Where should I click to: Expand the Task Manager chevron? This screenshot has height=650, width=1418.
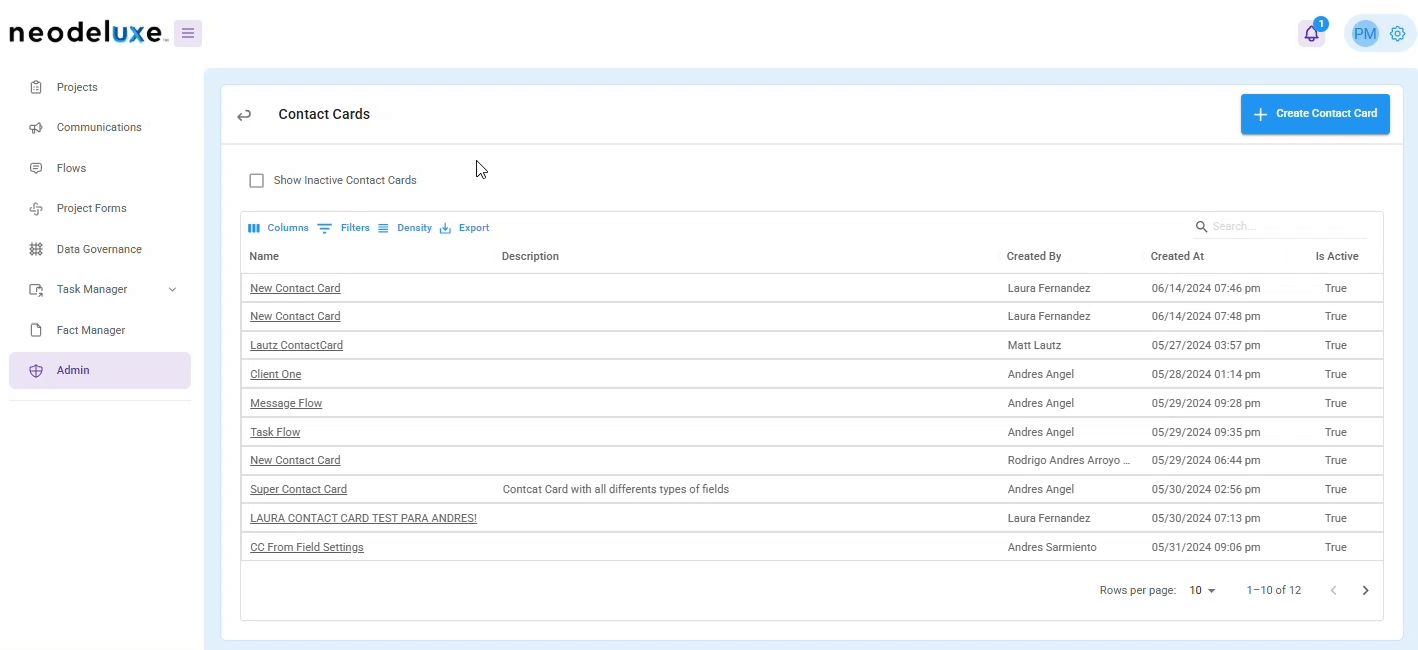click(172, 290)
